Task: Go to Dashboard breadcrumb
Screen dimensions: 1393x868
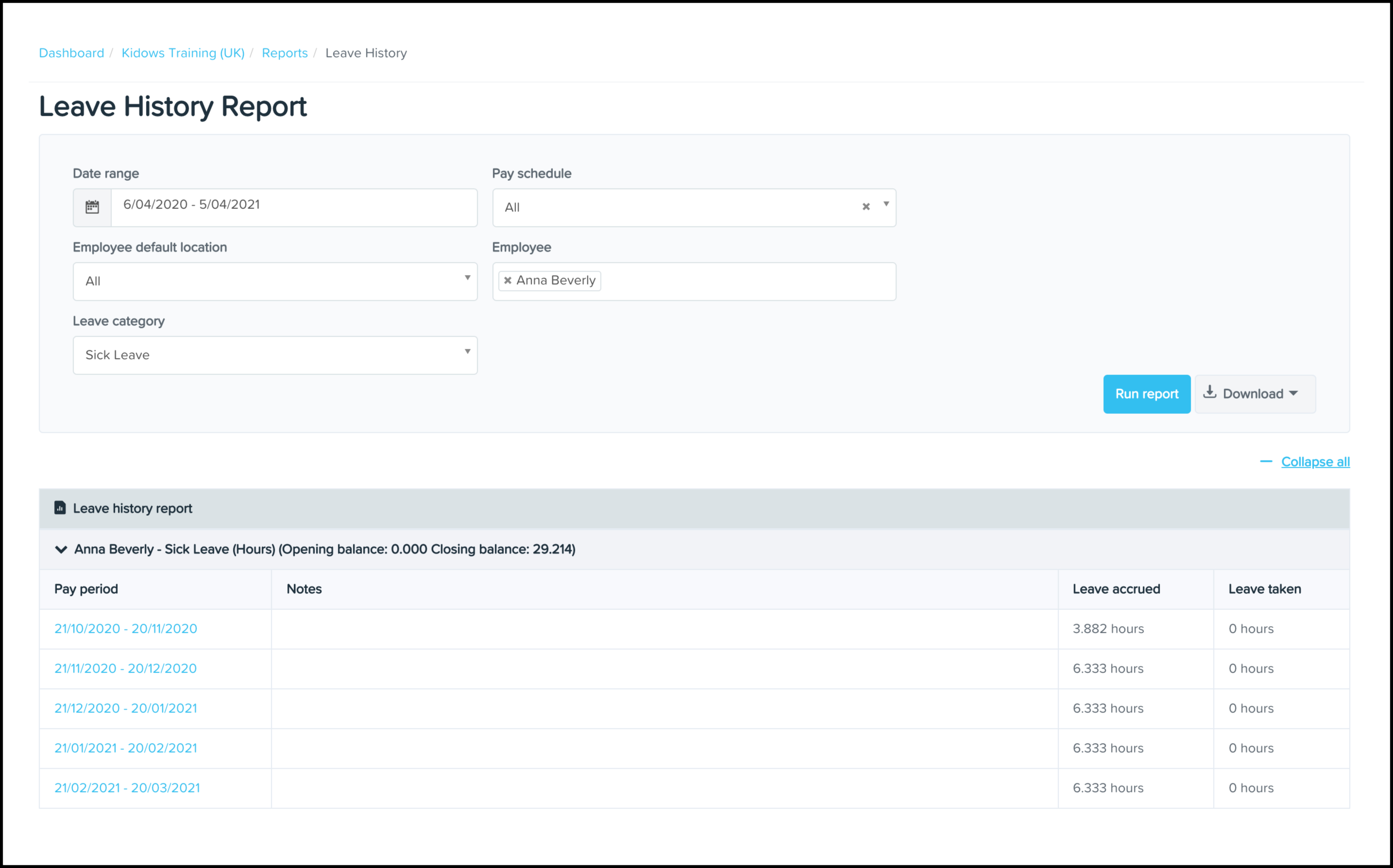Action: 72,53
